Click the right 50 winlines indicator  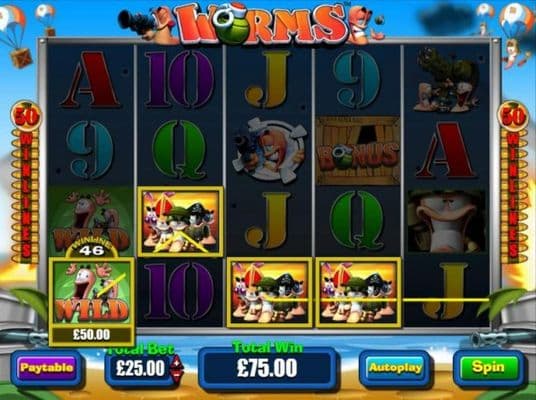(513, 183)
